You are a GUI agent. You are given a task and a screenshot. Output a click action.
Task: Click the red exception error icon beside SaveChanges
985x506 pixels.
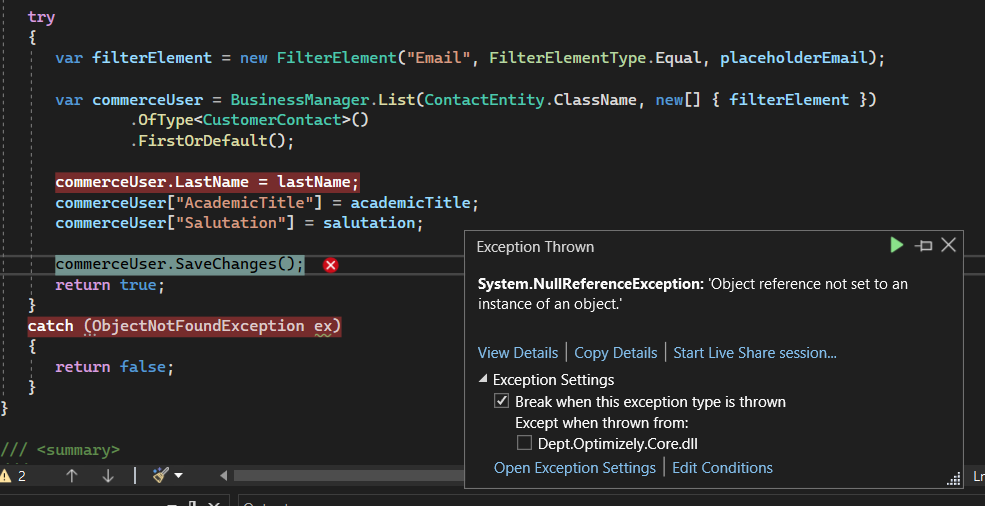click(x=331, y=264)
